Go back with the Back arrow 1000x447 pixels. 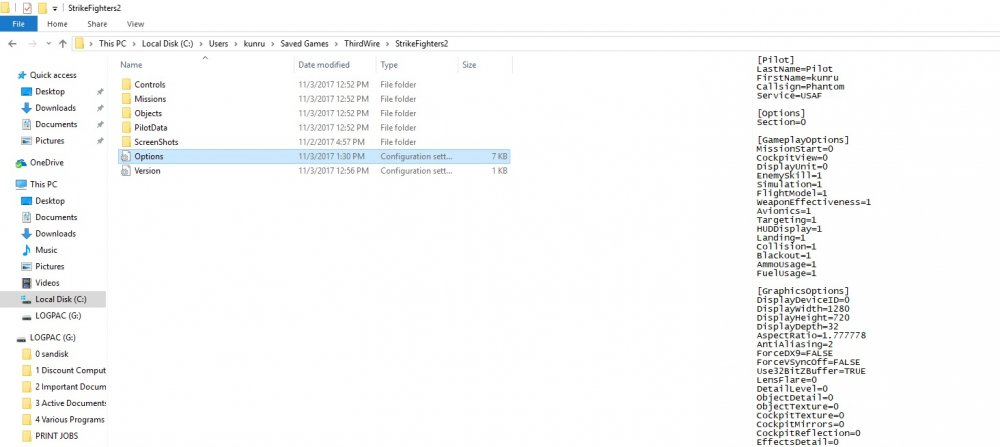pos(12,43)
